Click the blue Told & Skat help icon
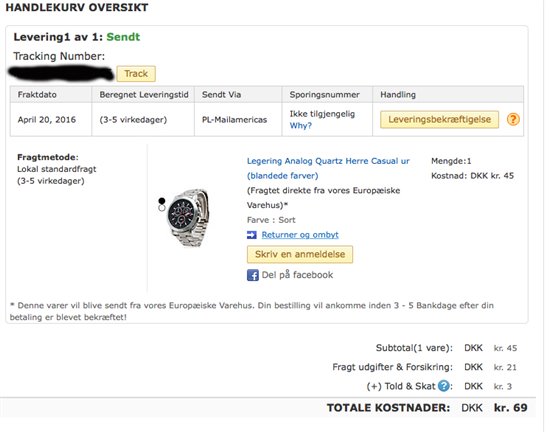Screen dimensions: 549x432 pos(444,386)
